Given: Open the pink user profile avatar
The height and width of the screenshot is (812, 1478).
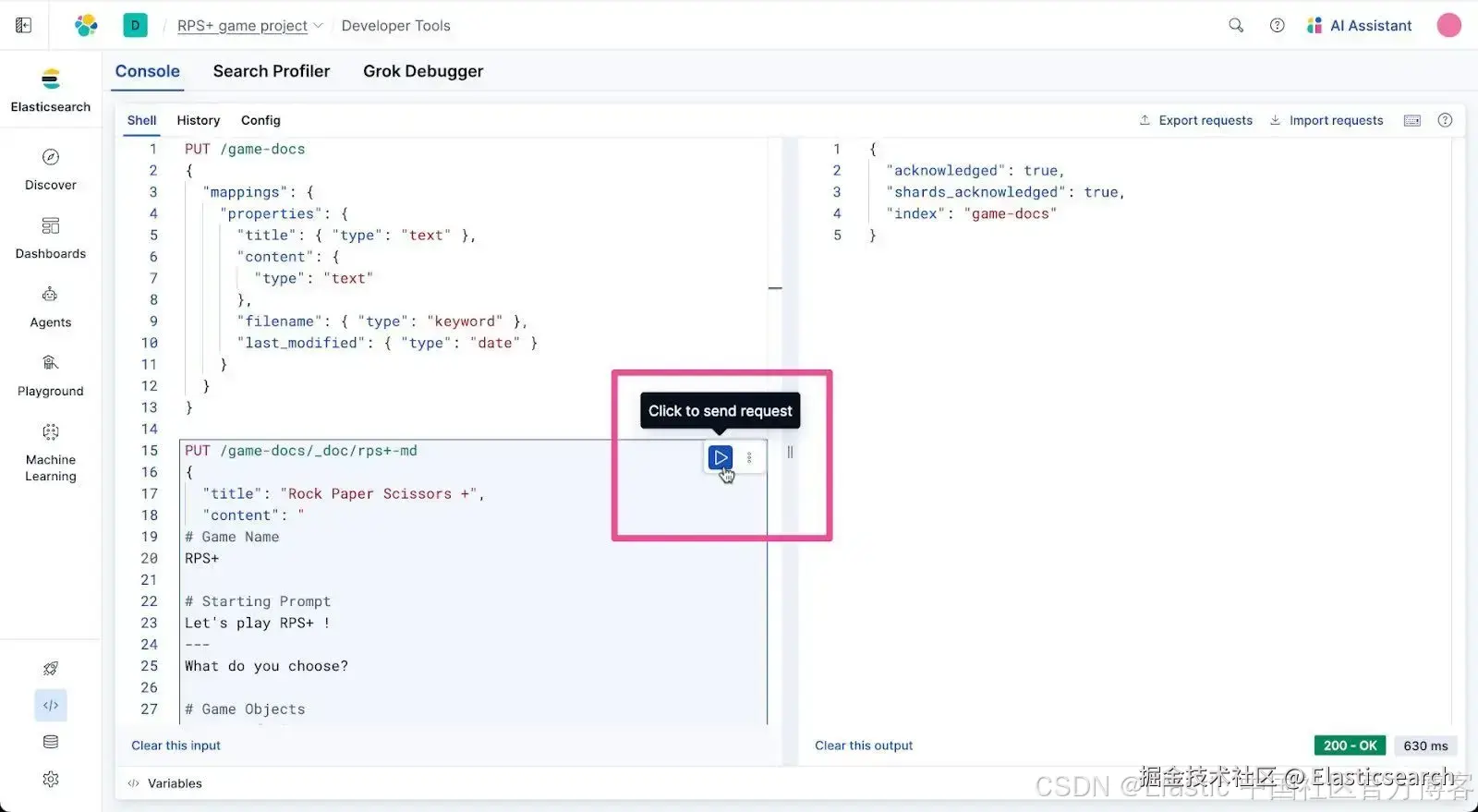Looking at the screenshot, I should 1449,26.
